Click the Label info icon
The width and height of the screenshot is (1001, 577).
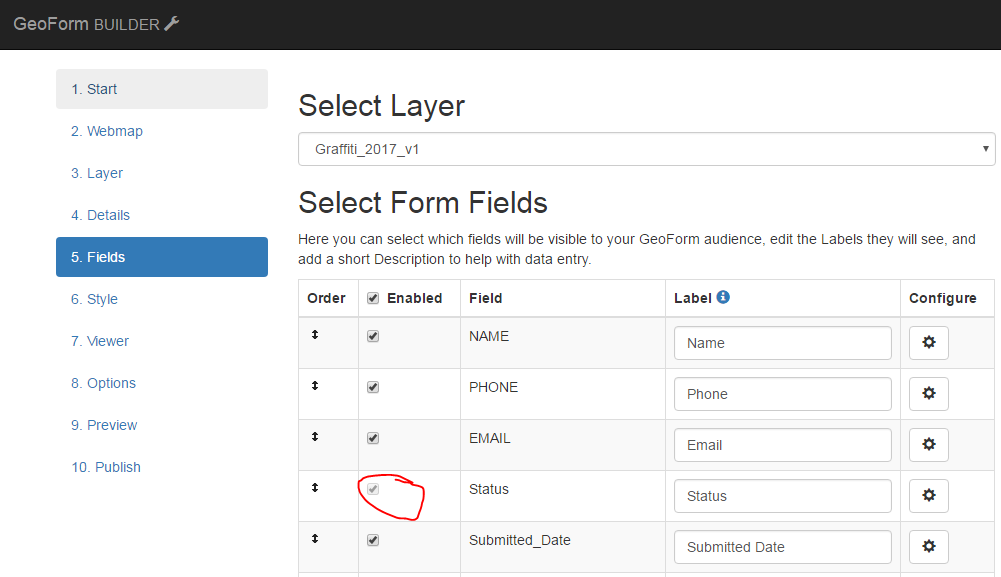tap(723, 297)
